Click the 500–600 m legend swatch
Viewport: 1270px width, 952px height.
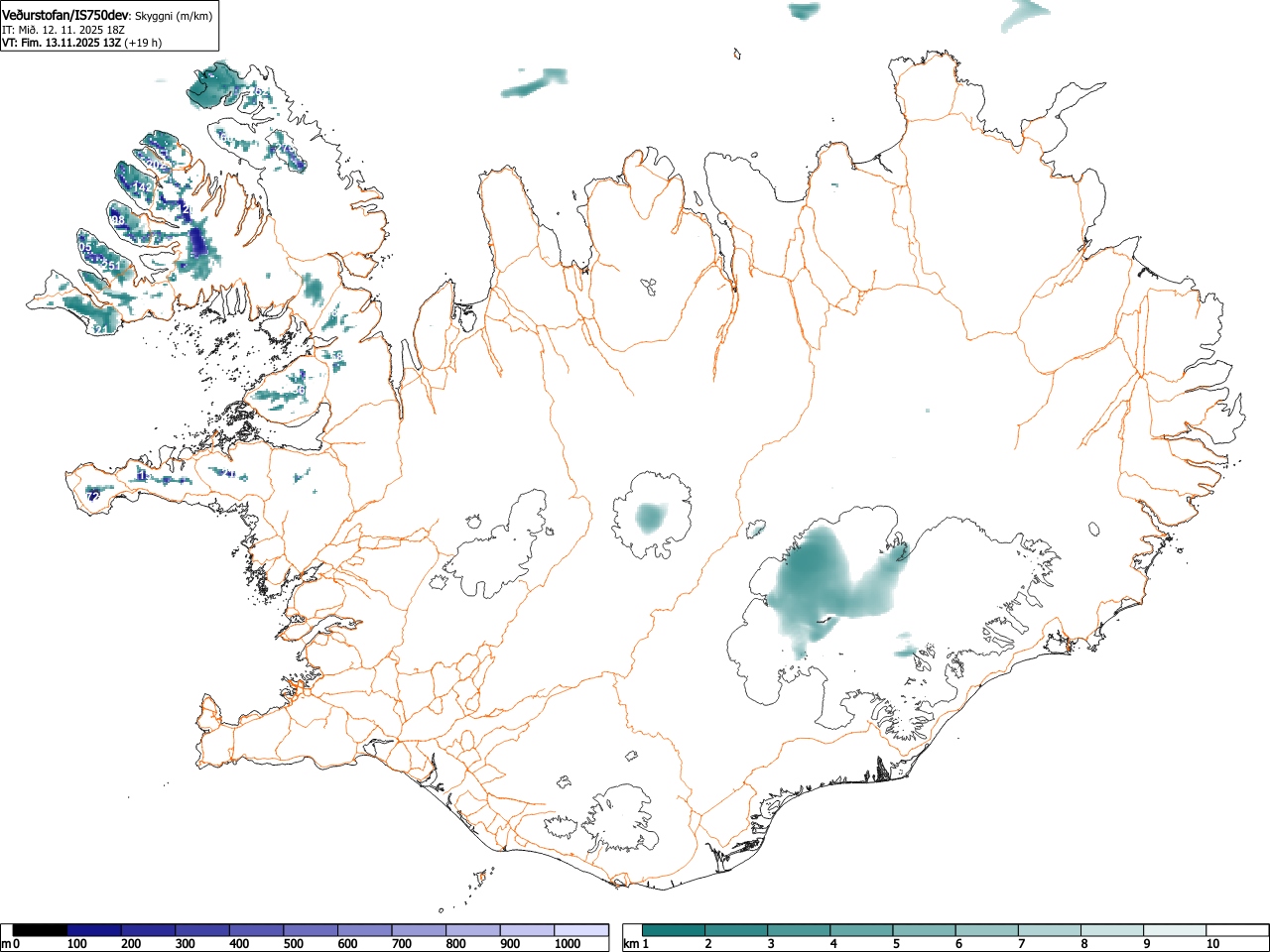click(311, 930)
